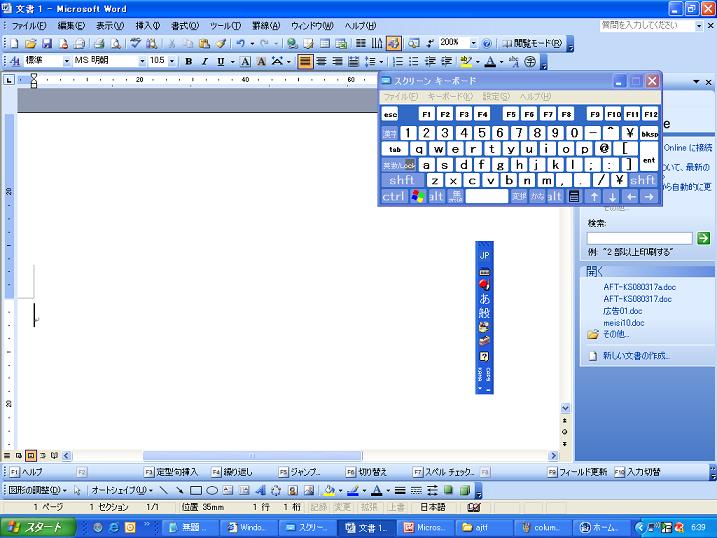The image size is (717, 538).
Task: Click the あ input mode on language bar
Action: click(484, 298)
